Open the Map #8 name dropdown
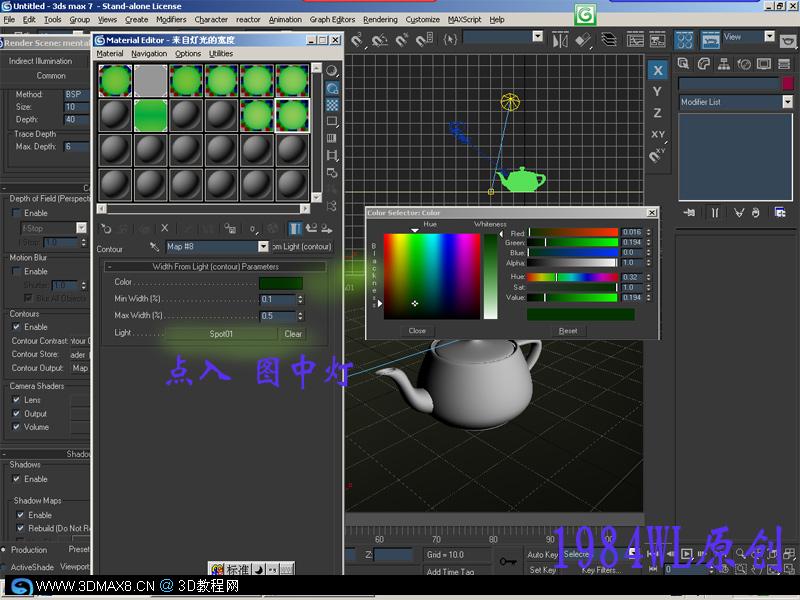The image size is (800, 600). 263,246
